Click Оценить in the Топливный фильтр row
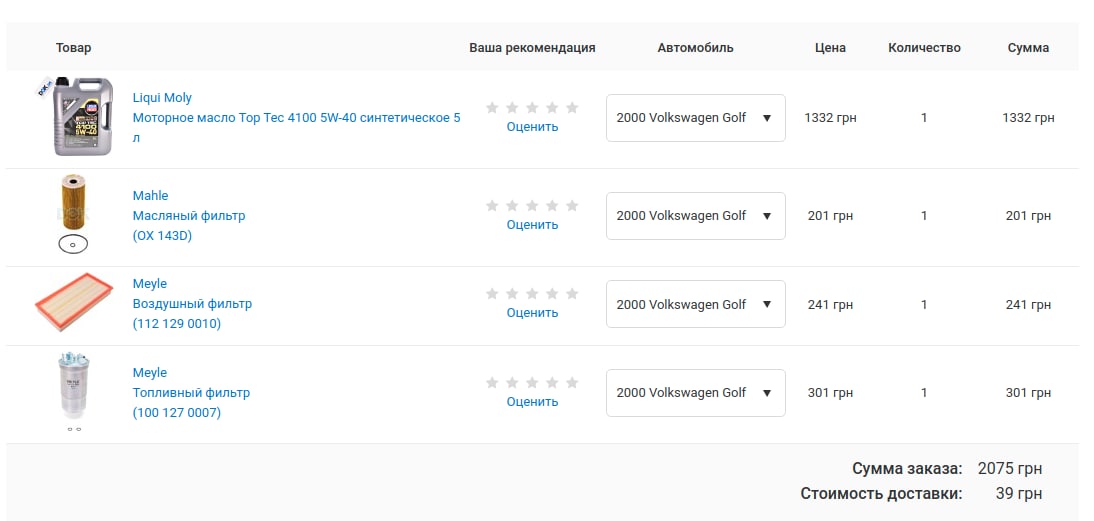This screenshot has width=1094, height=521. coord(532,402)
